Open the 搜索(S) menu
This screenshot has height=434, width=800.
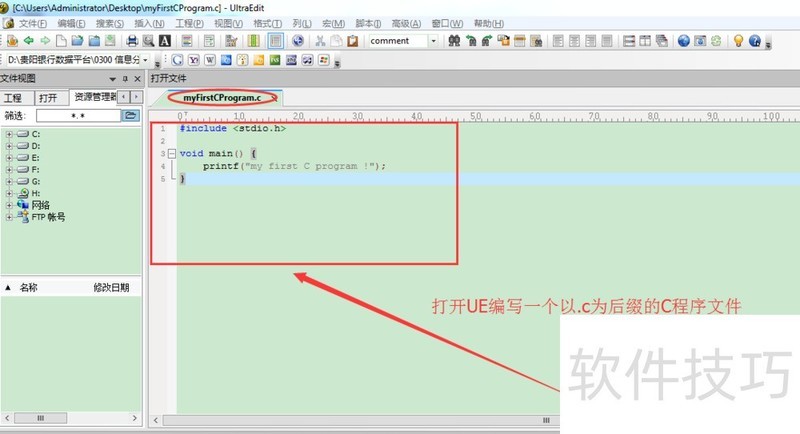pyautogui.click(x=110, y=23)
